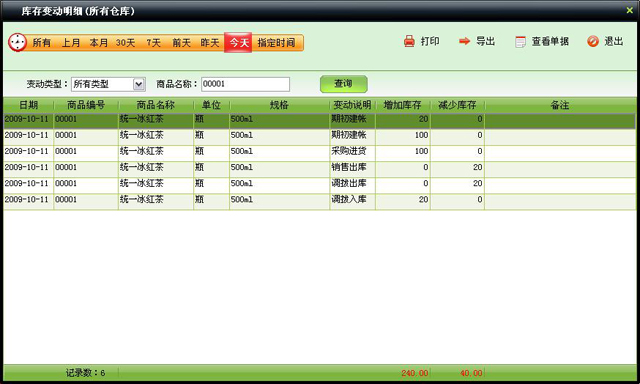
Task: Select the 调拨入库 row
Action: tap(319, 200)
